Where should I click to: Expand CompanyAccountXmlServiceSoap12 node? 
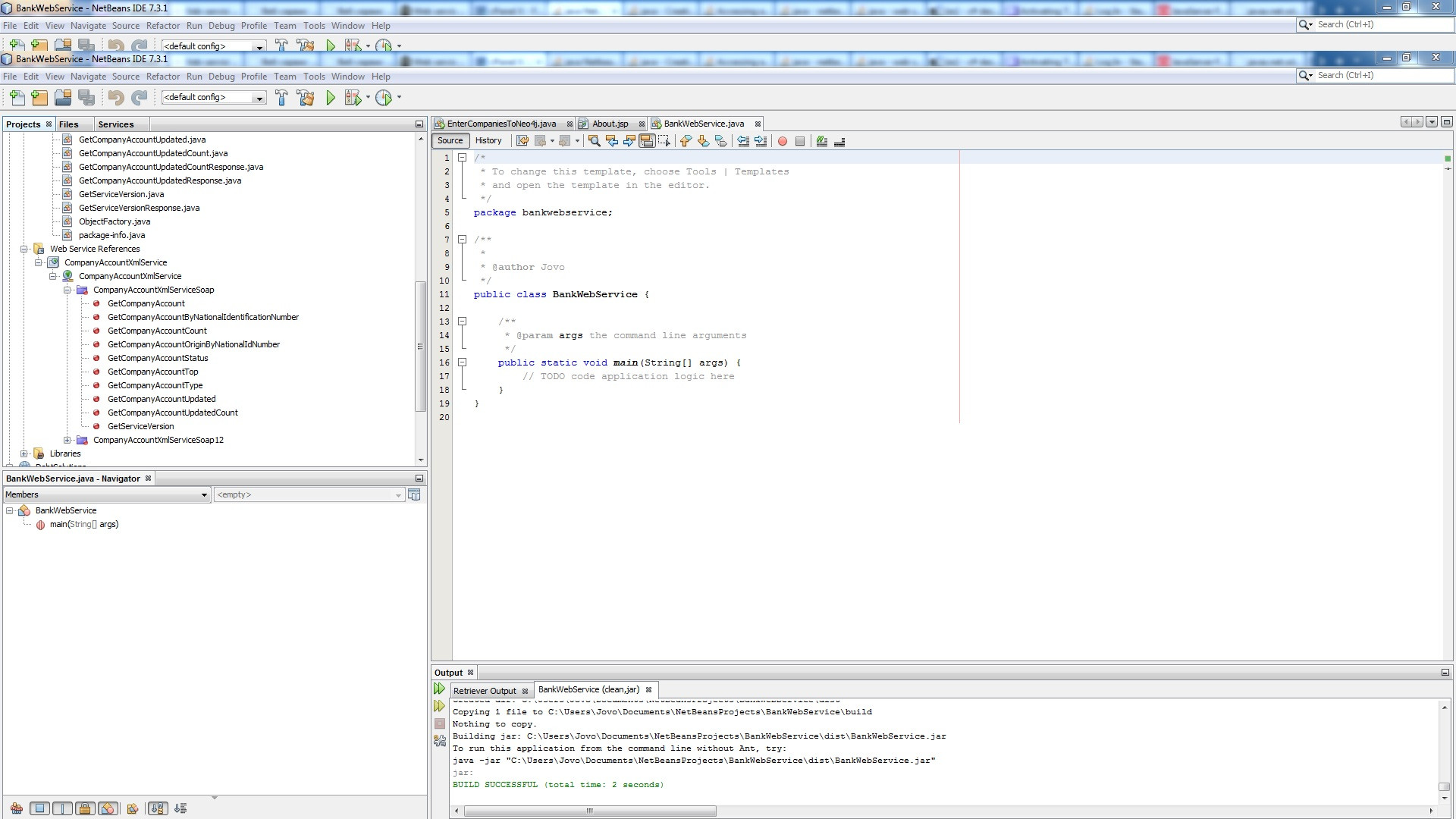(67, 440)
